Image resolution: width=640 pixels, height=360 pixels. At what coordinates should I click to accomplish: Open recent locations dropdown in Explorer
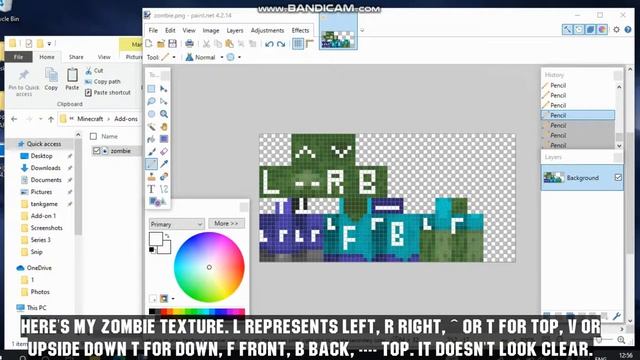click(x=40, y=119)
